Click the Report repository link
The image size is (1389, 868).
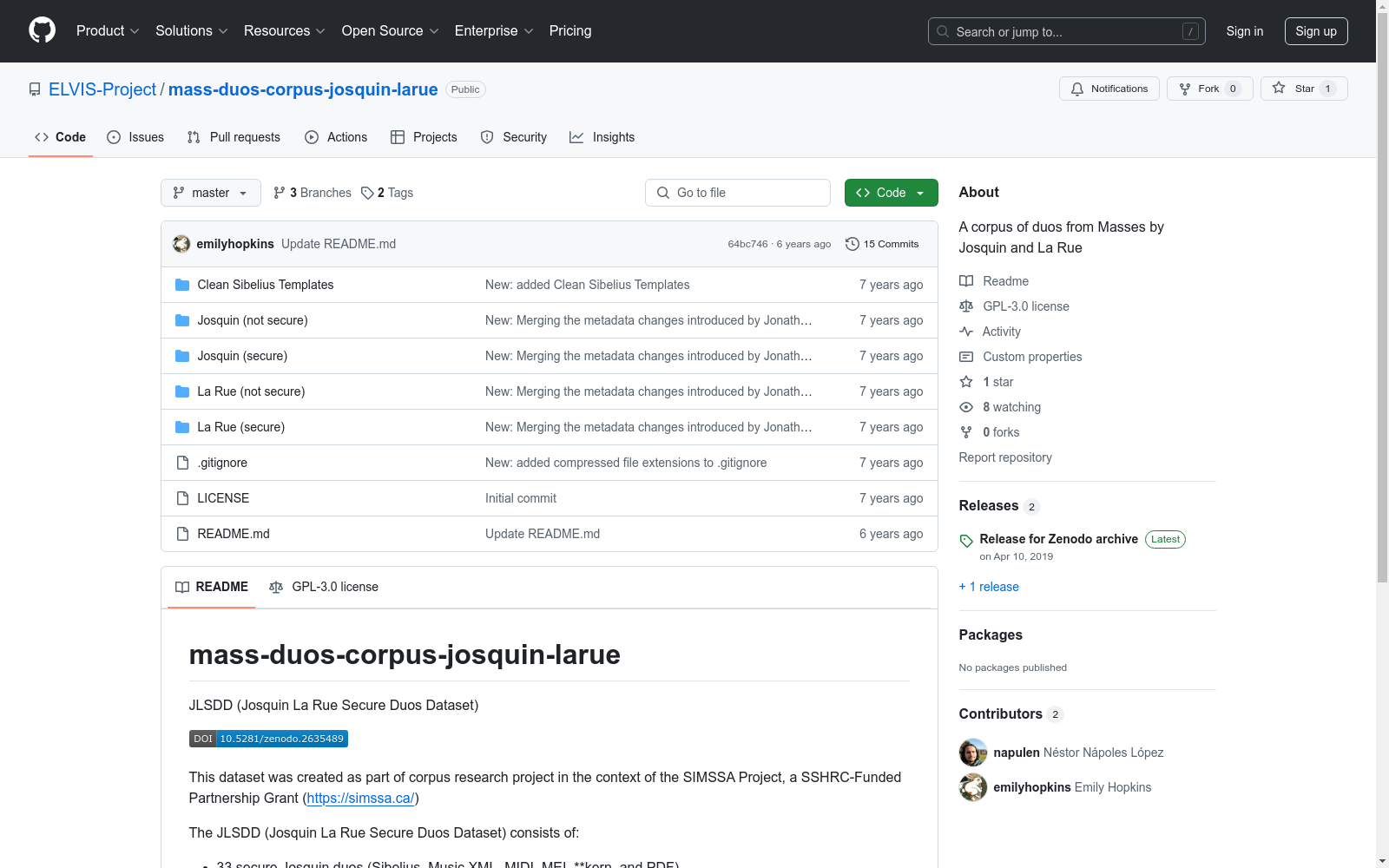tap(1005, 457)
